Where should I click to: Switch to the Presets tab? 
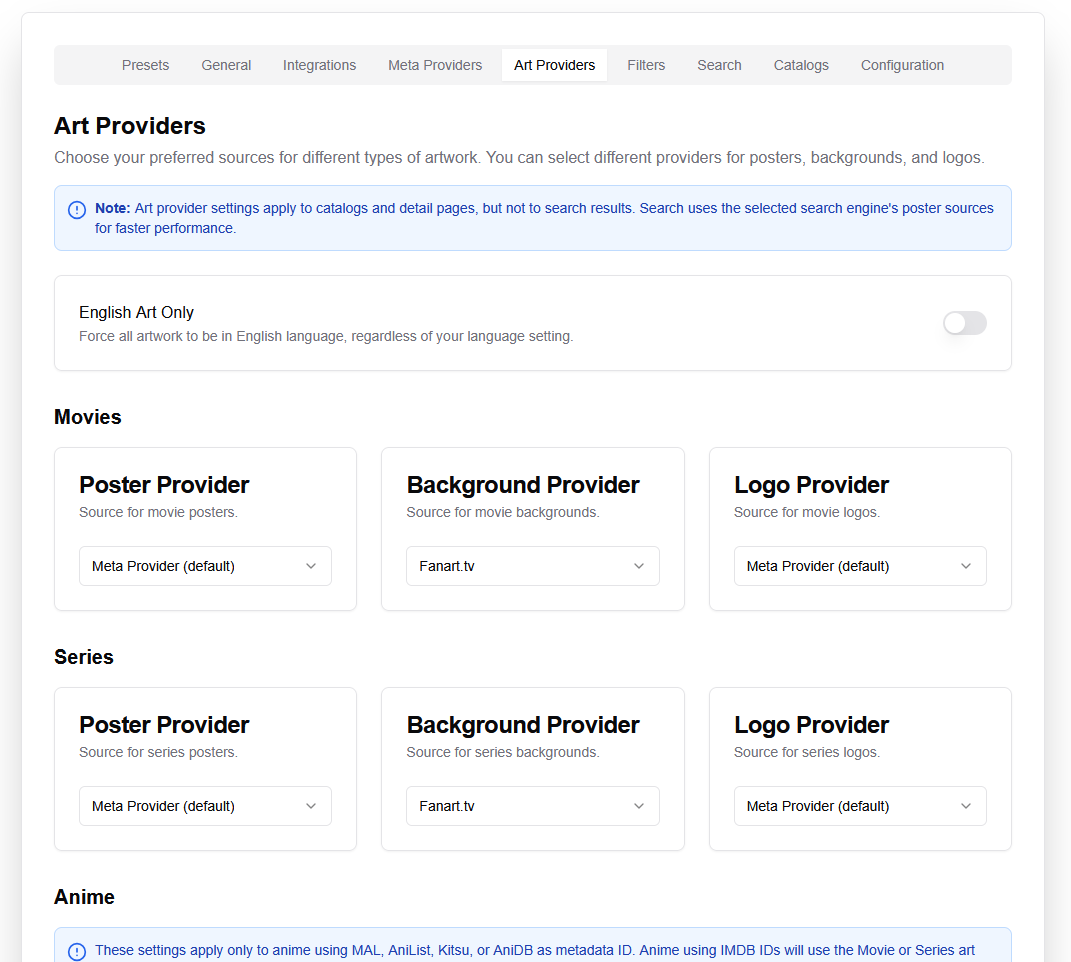(145, 65)
